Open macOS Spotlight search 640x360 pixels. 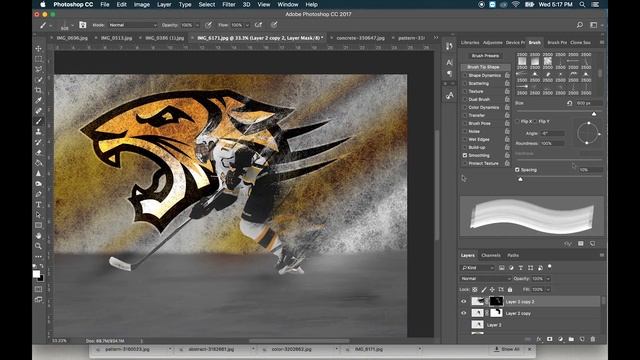click(582, 4)
